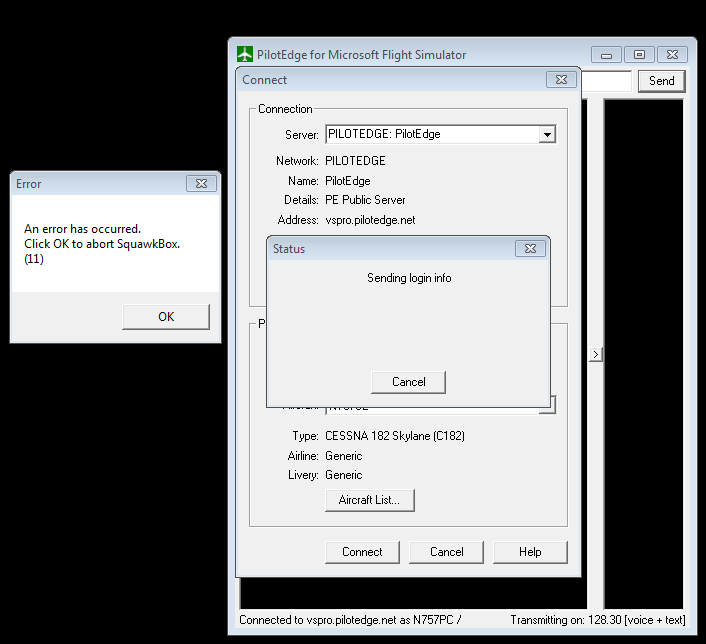Click the server address vspro.pilotedge.net text
Image resolution: width=706 pixels, height=644 pixels.
click(370, 220)
